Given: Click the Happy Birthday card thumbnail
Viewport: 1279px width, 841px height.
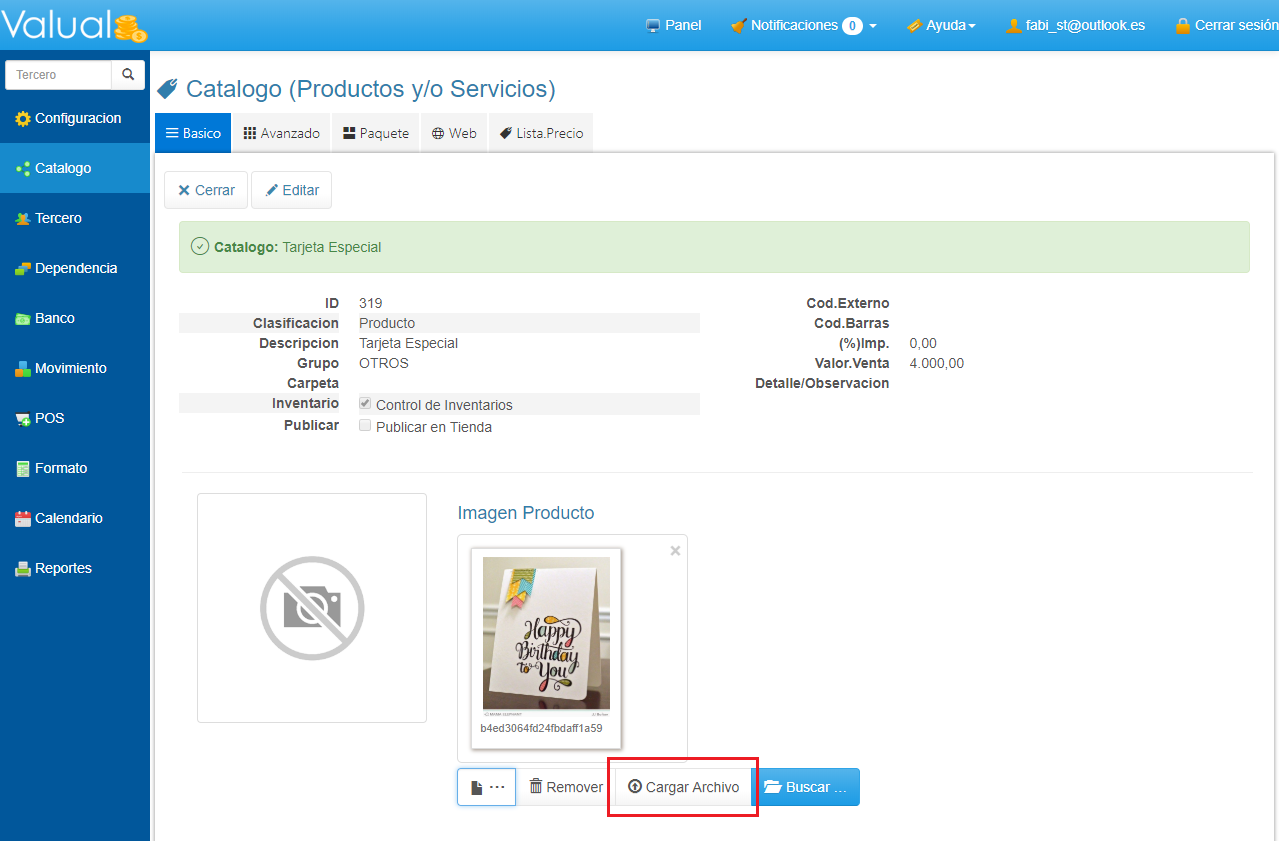Looking at the screenshot, I should coord(546,635).
